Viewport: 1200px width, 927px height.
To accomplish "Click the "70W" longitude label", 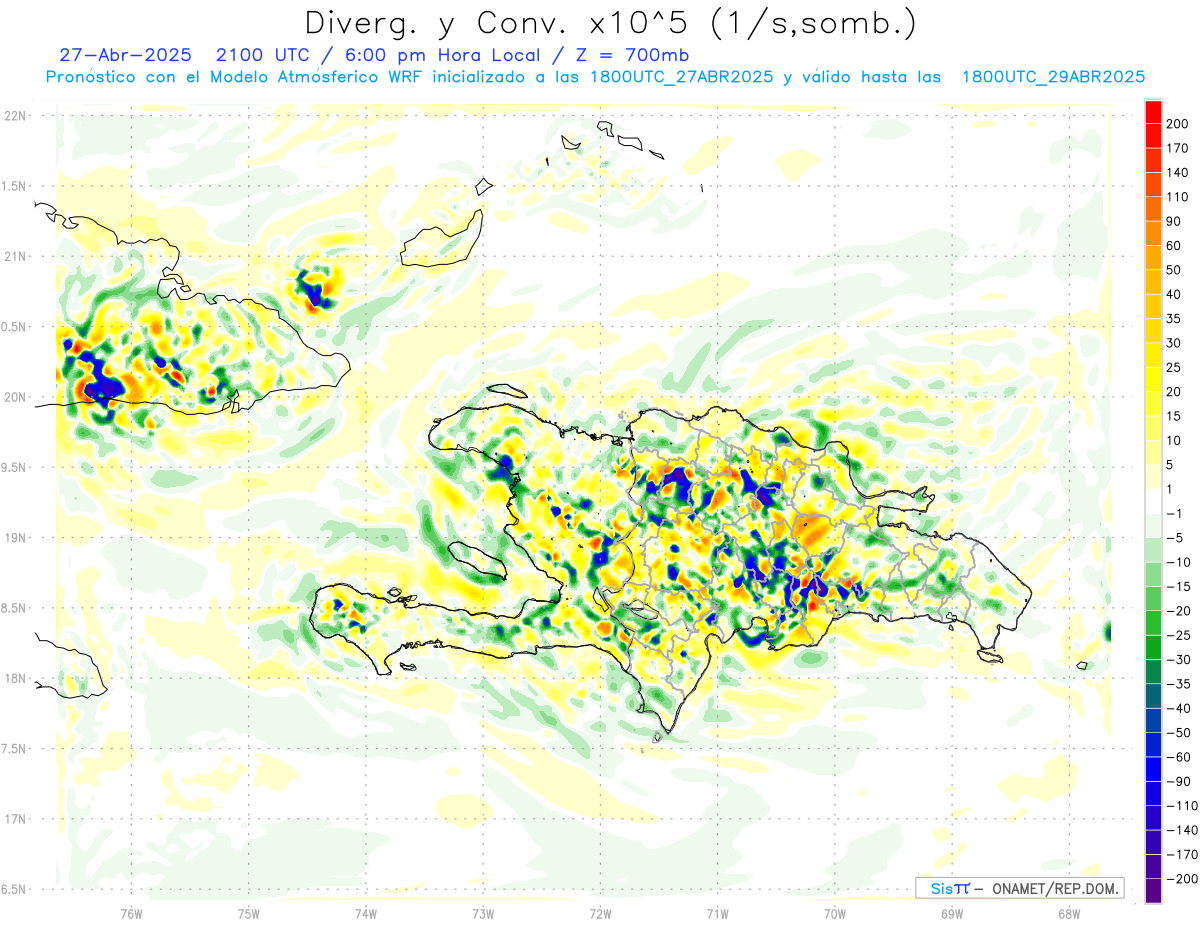I will tap(834, 914).
